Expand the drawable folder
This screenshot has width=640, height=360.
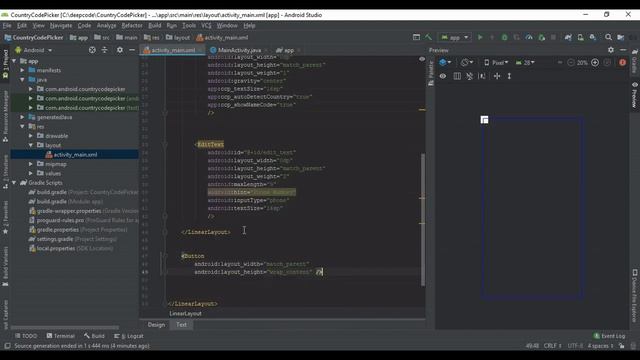coord(31,136)
